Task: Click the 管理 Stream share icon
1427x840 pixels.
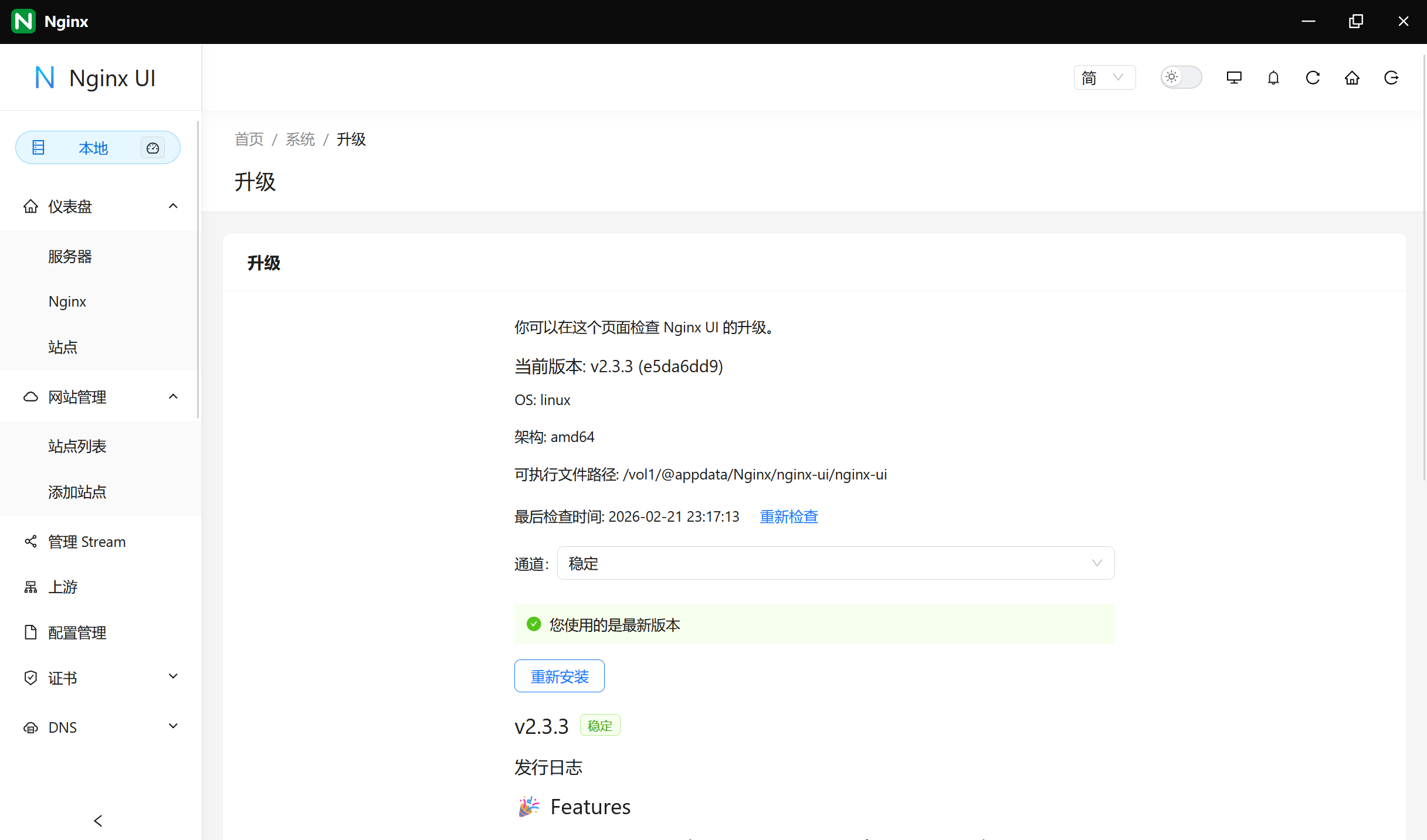Action: [x=30, y=541]
